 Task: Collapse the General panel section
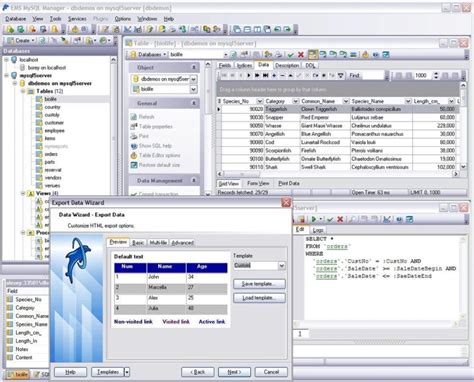click(x=194, y=103)
